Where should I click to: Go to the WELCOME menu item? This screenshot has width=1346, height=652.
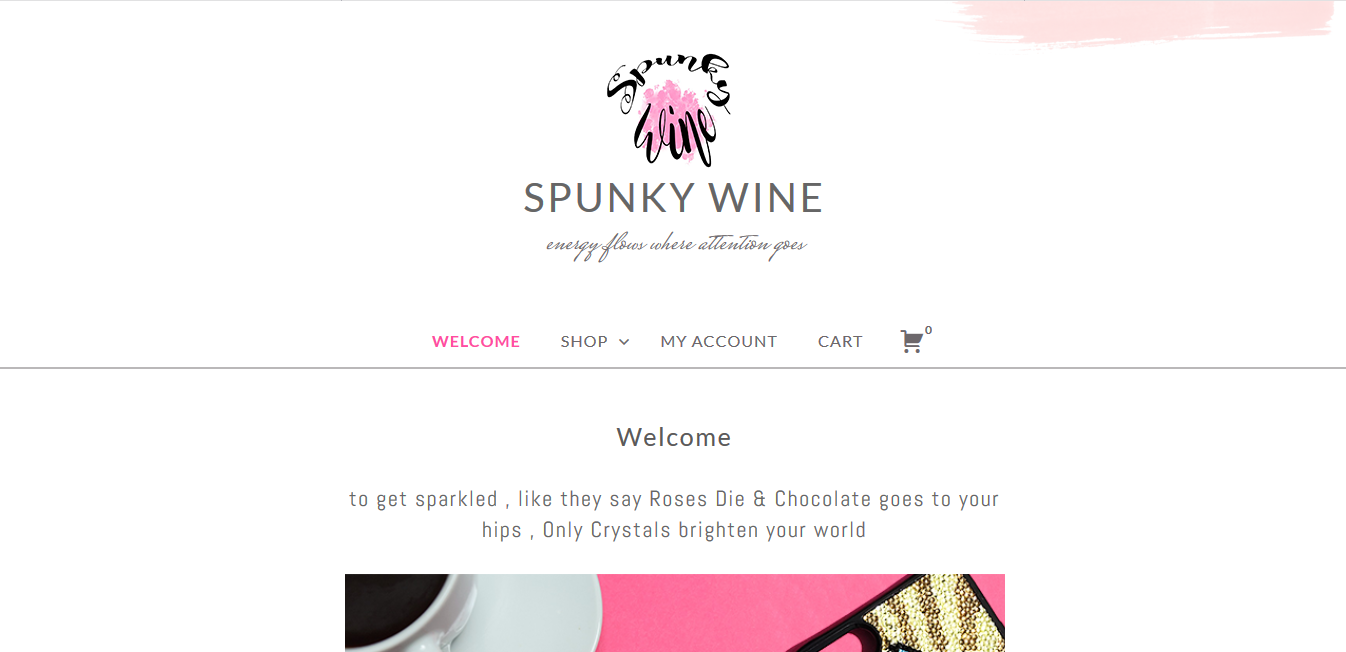tap(476, 342)
